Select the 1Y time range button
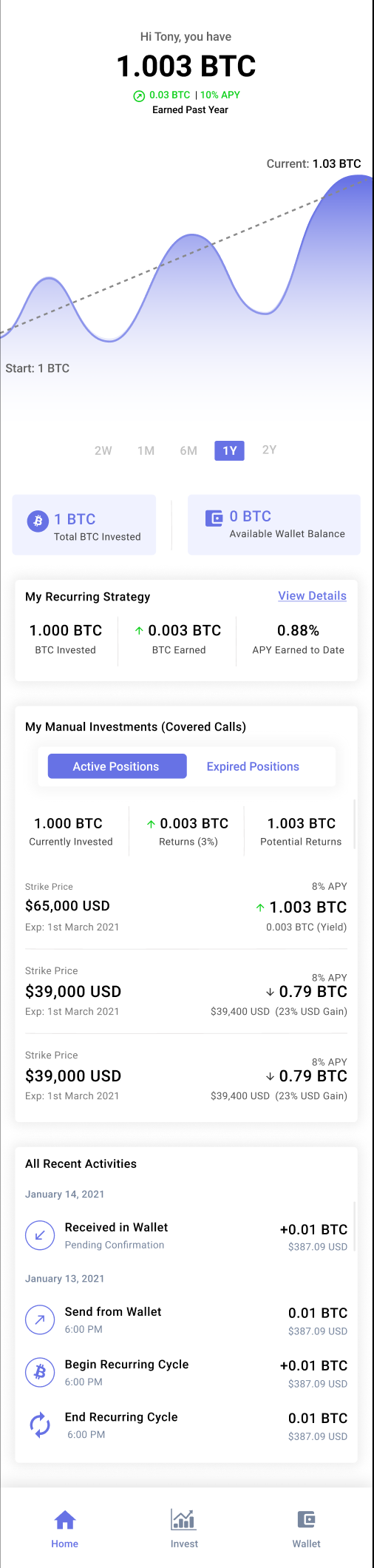The width and height of the screenshot is (374, 1568). [229, 450]
